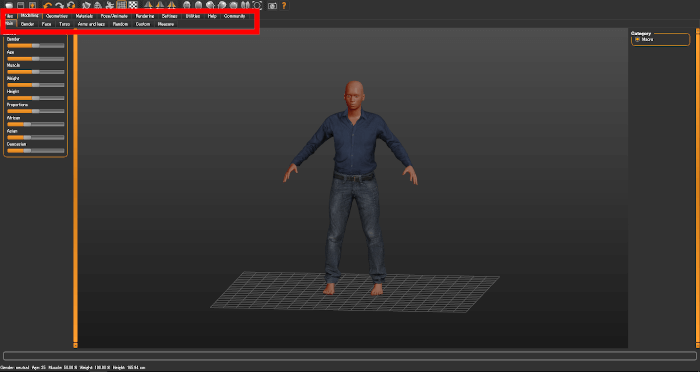The width and height of the screenshot is (700, 372).
Task: Click the "Age: 25" status bar text
Action: click(x=38, y=368)
